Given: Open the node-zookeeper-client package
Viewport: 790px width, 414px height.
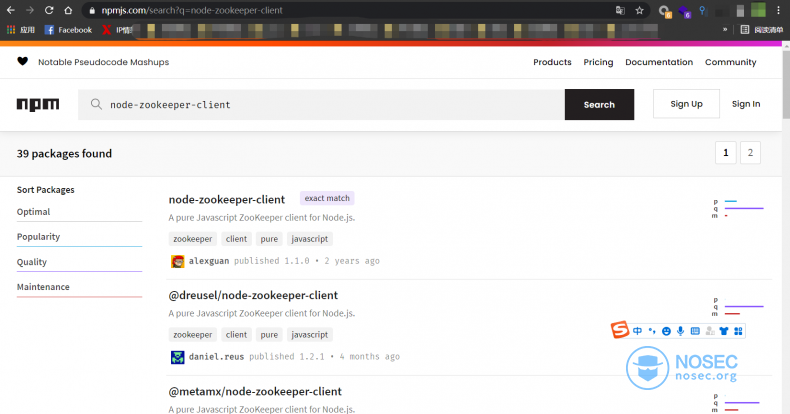Looking at the screenshot, I should click(x=227, y=199).
